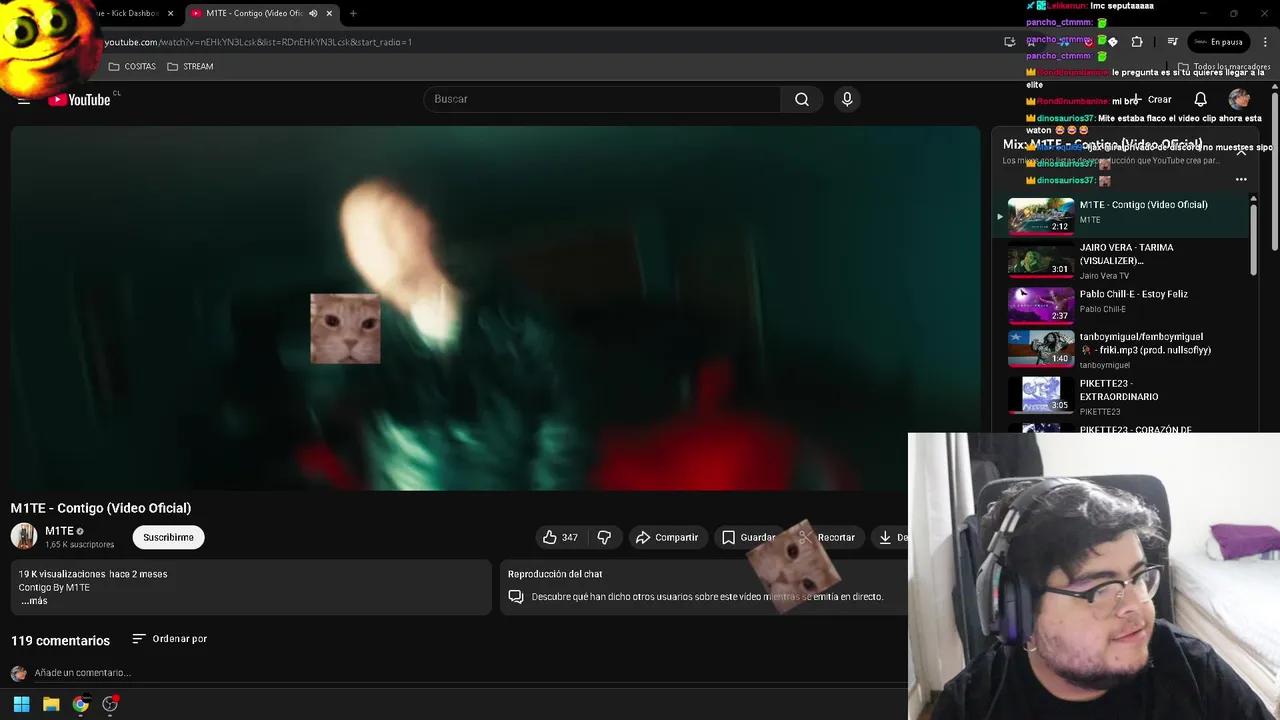Image resolution: width=1280 pixels, height=720 pixels.
Task: Like the video with thumbs-up button
Action: click(560, 537)
